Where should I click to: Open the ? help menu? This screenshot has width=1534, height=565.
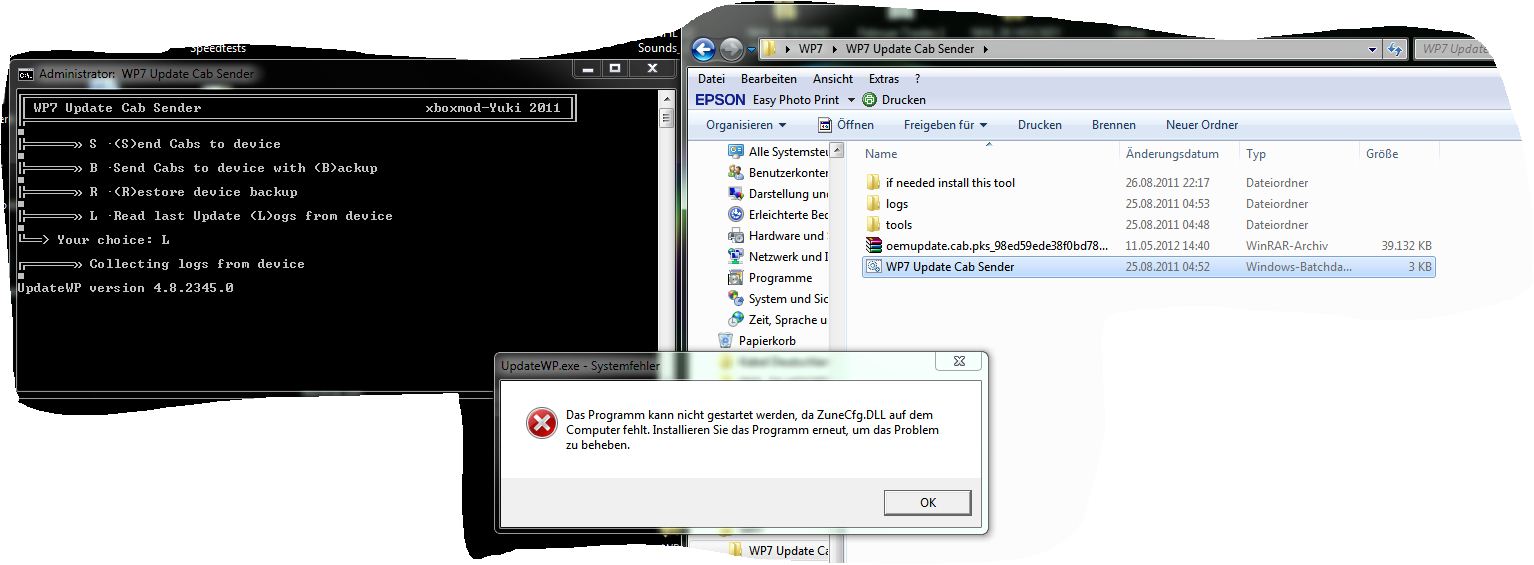click(x=917, y=79)
